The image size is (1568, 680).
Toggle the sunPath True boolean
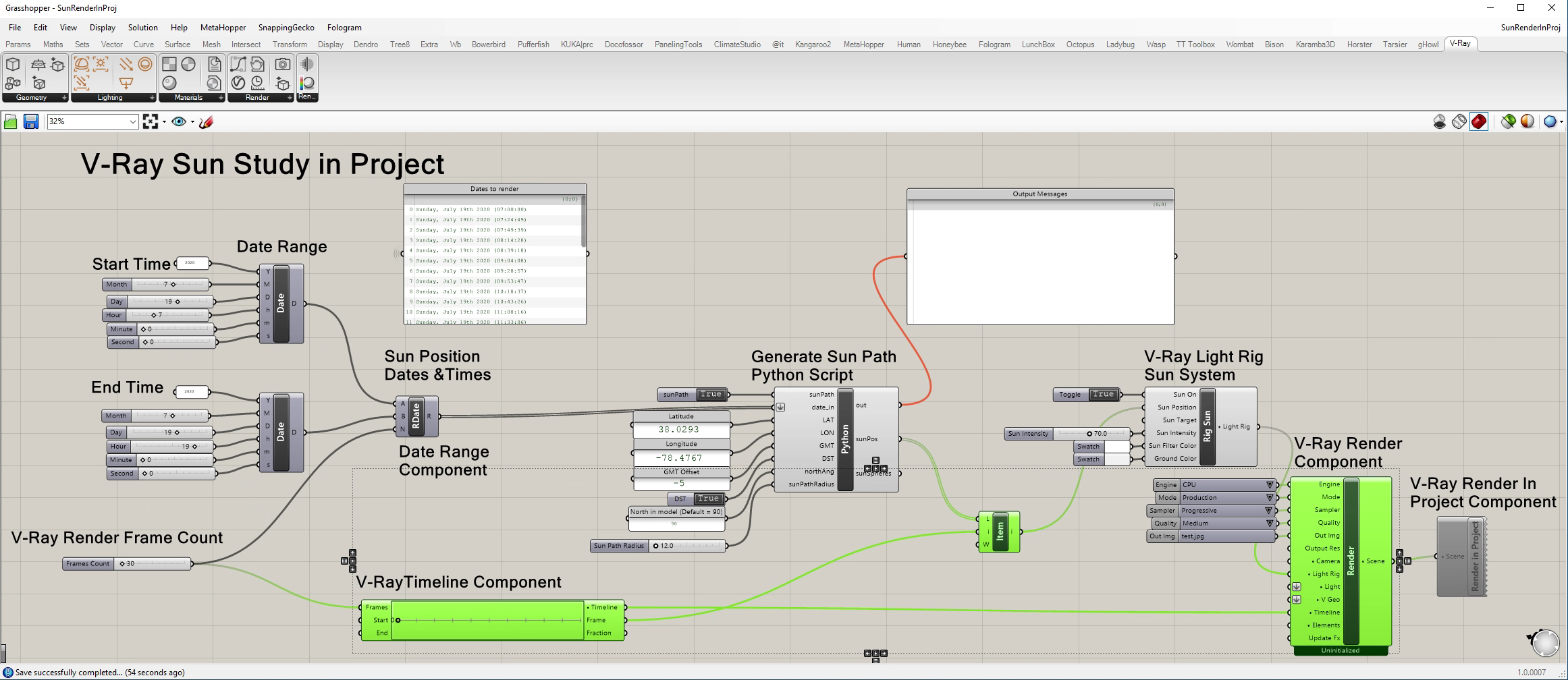click(710, 395)
